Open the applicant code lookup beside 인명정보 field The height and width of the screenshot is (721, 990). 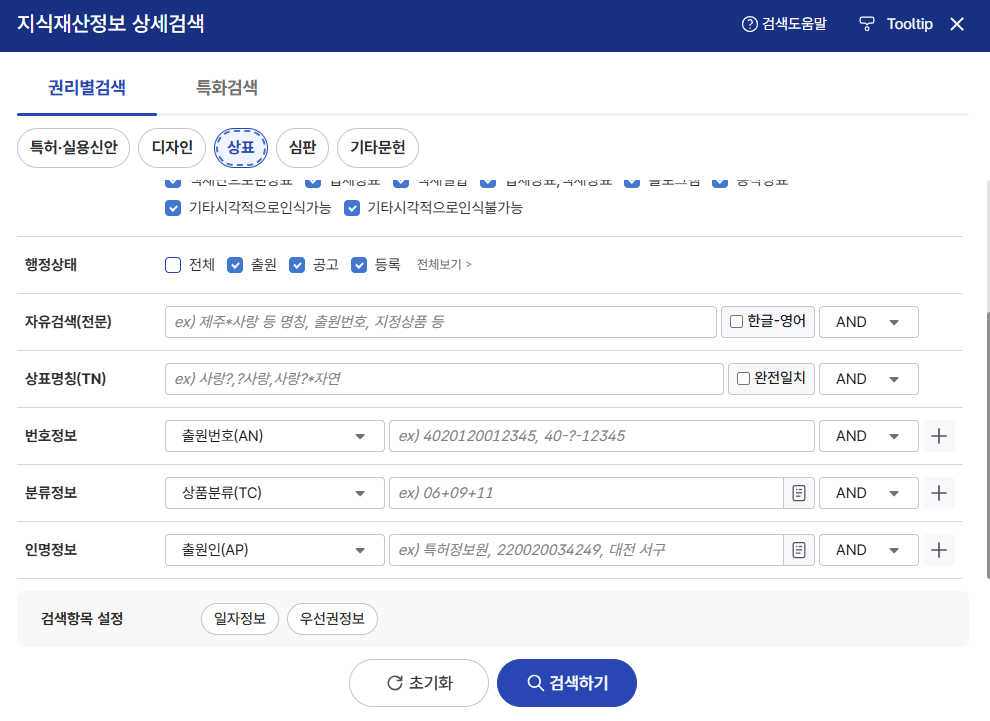coord(797,549)
